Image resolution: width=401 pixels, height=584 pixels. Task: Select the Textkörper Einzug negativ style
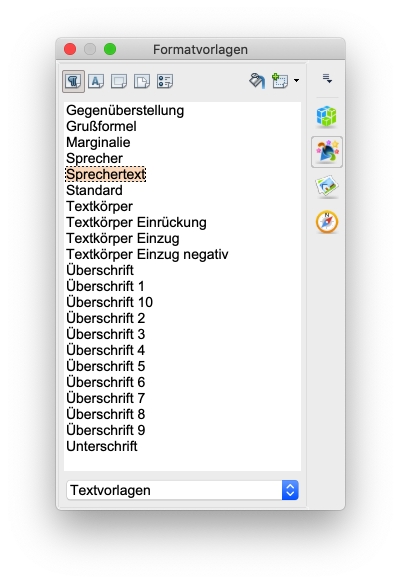click(x=147, y=254)
